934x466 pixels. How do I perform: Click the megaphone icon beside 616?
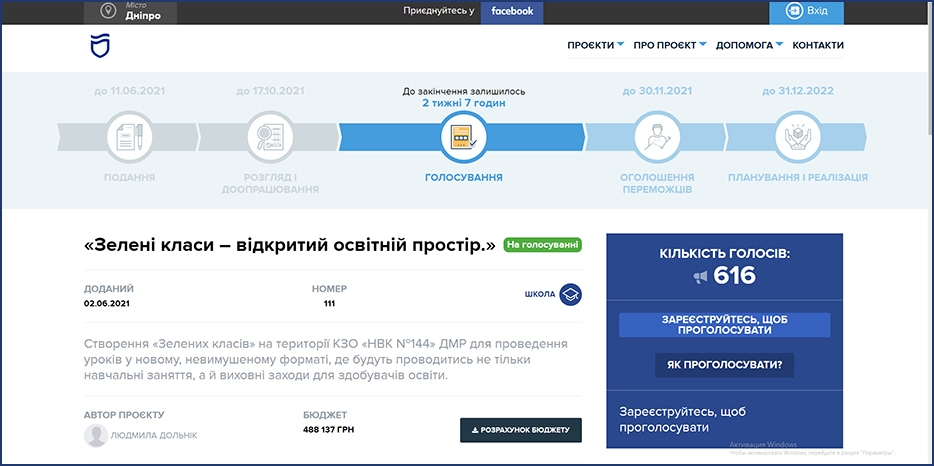[700, 277]
